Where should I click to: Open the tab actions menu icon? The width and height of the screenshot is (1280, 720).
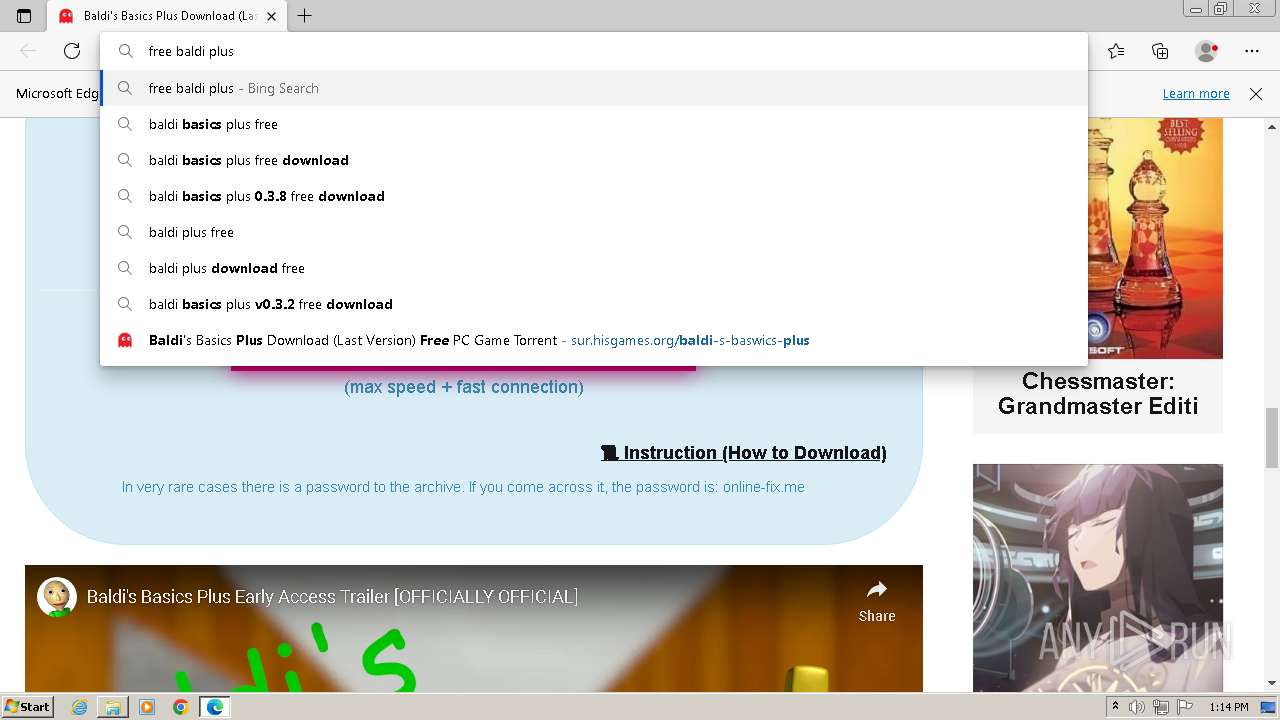[24, 16]
